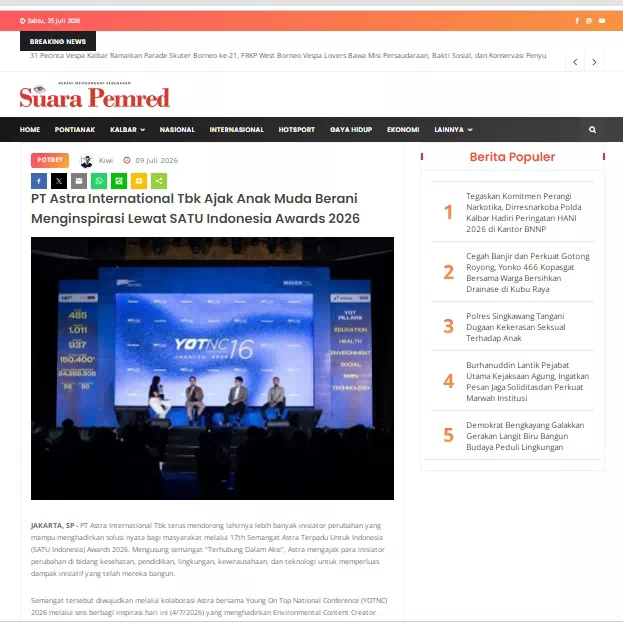Open popular story Cegah Banjir dan Perkuat Gotong Royong
623x624 pixels.
pyautogui.click(x=528, y=273)
